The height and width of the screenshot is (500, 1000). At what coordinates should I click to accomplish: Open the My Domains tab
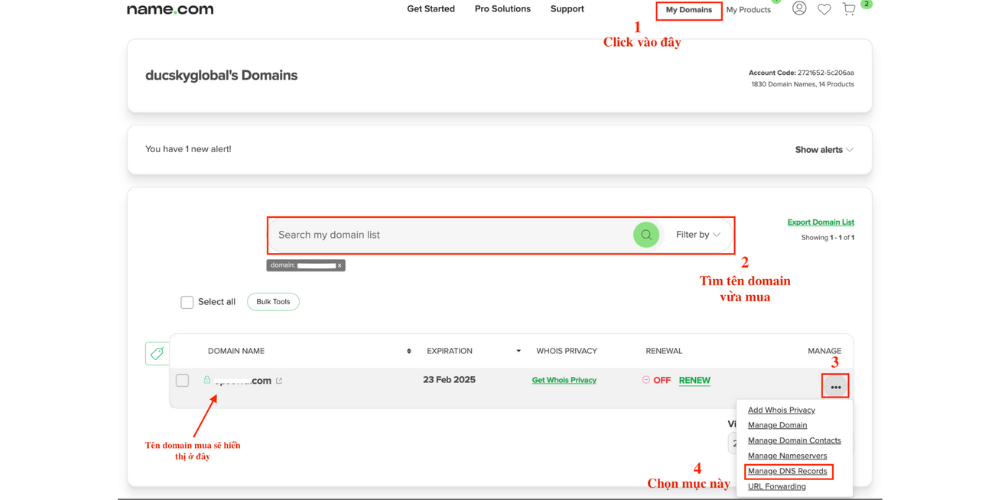pos(688,10)
